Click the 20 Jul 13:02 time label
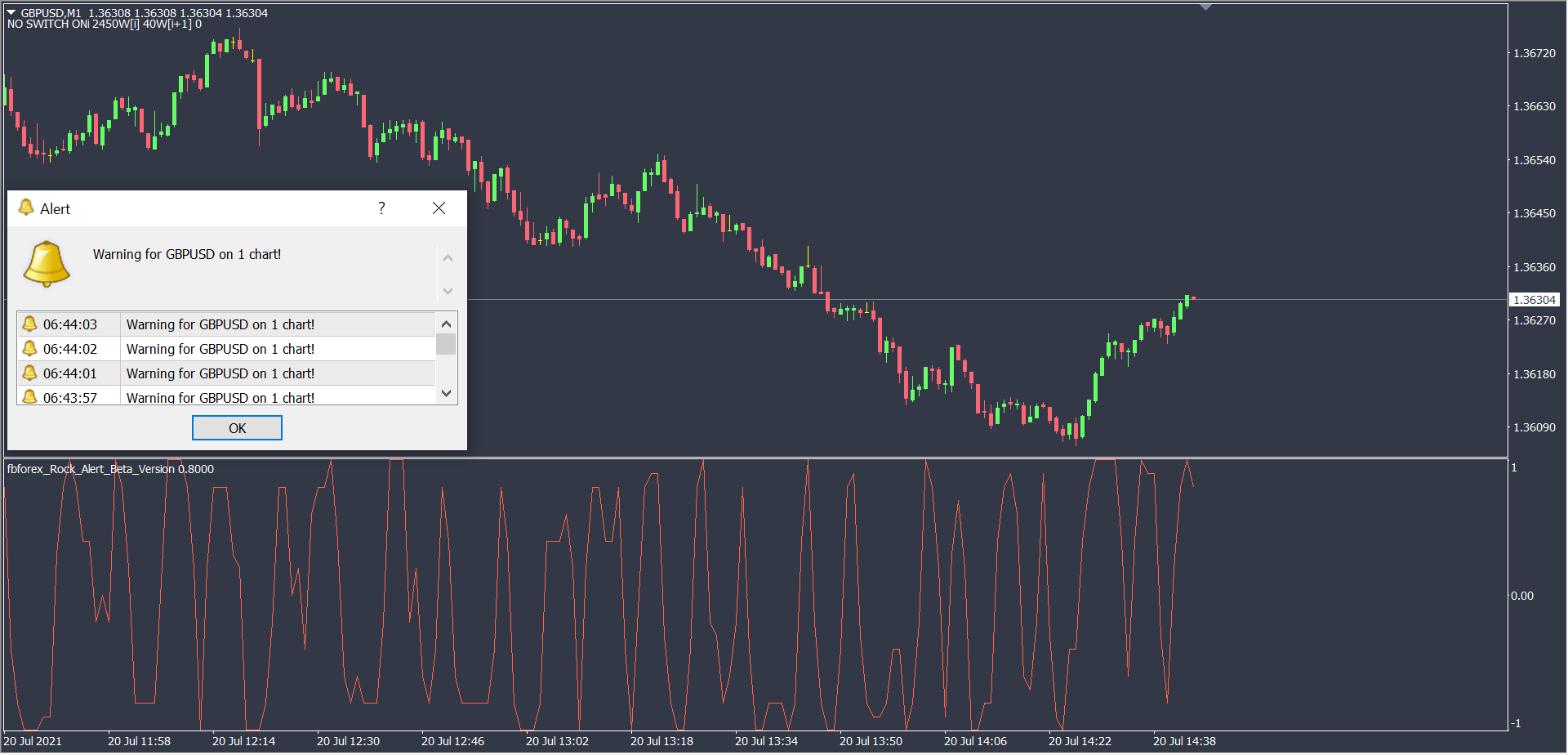 click(x=557, y=741)
